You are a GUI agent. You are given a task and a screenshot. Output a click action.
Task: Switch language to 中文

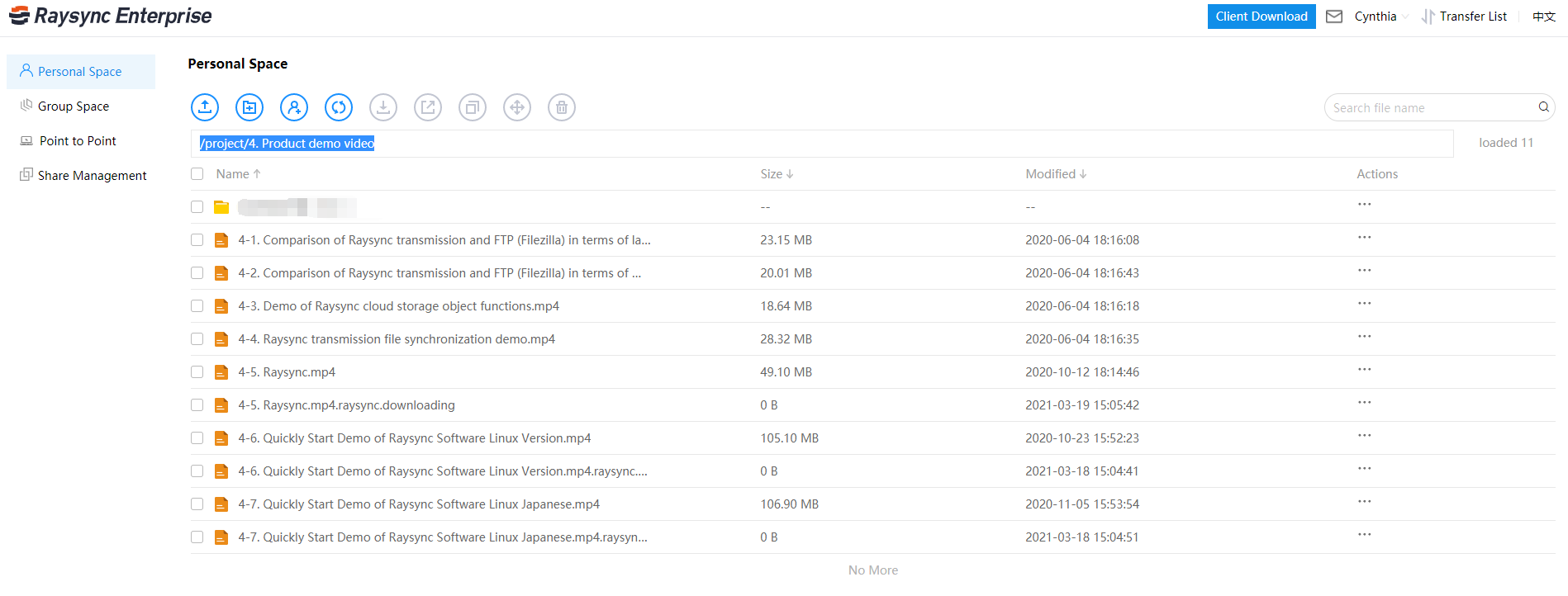1543,17
